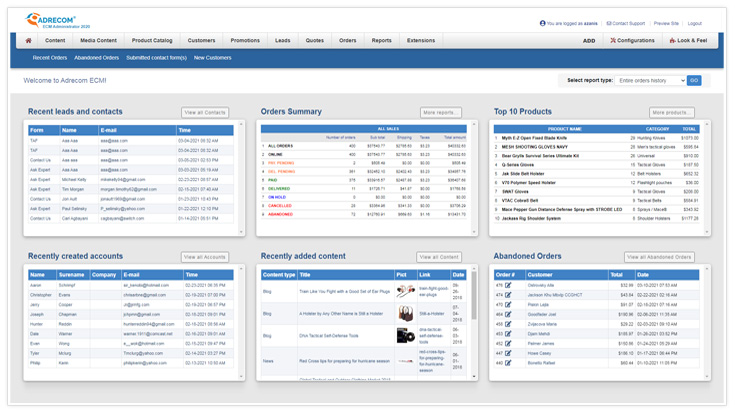Click View all Accounts button
The height and width of the screenshot is (413, 735).
pos(205,257)
